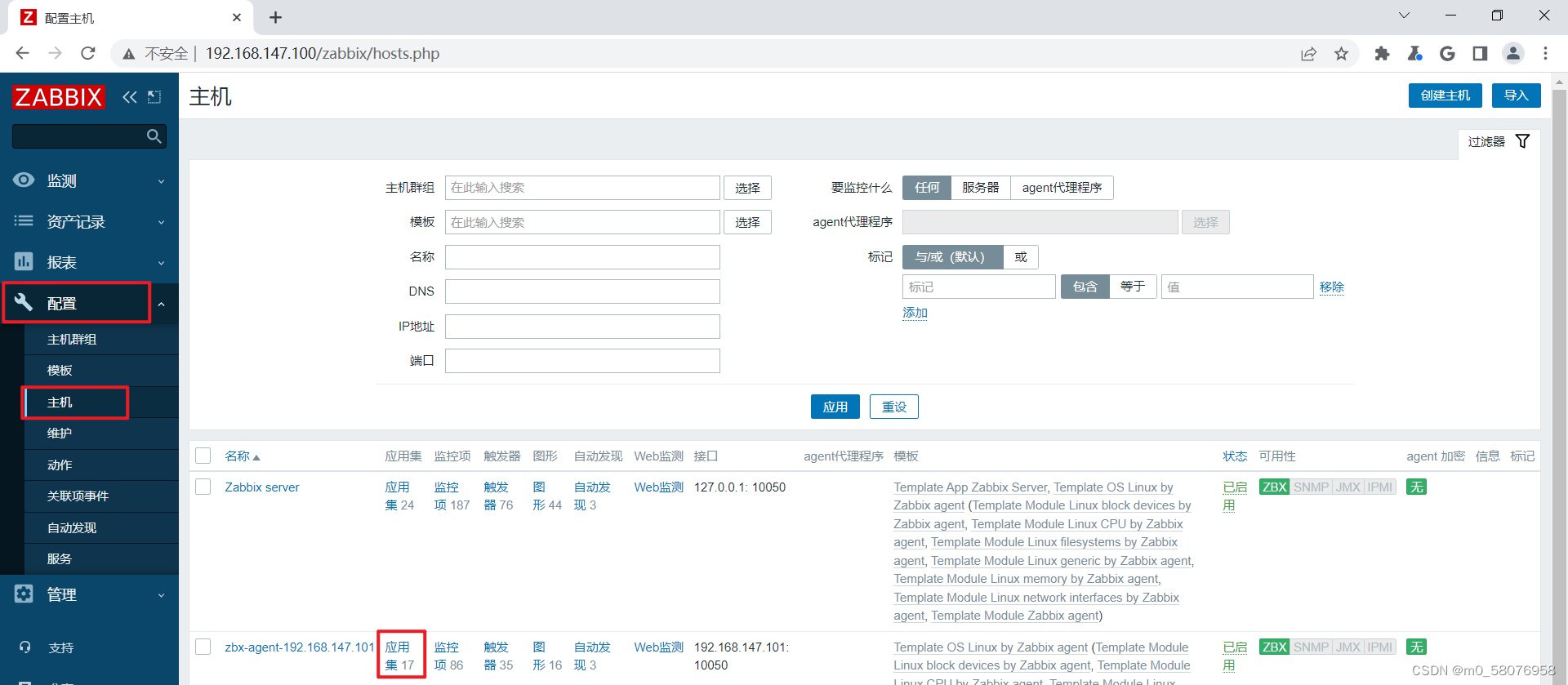
Task: Click the G extension icon
Action: (1447, 53)
